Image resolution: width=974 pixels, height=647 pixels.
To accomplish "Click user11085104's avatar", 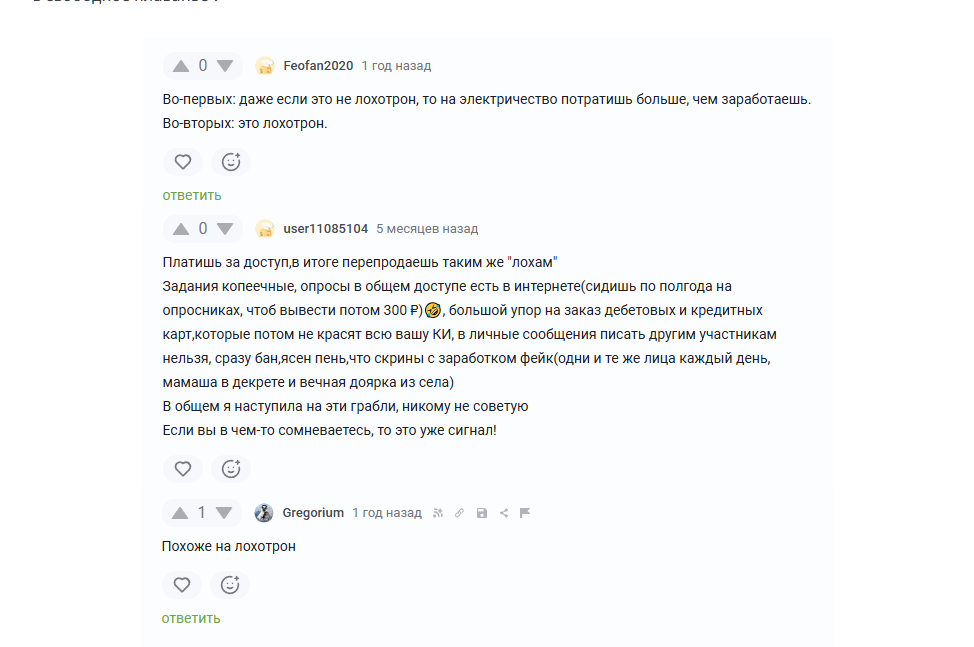I will point(265,229).
